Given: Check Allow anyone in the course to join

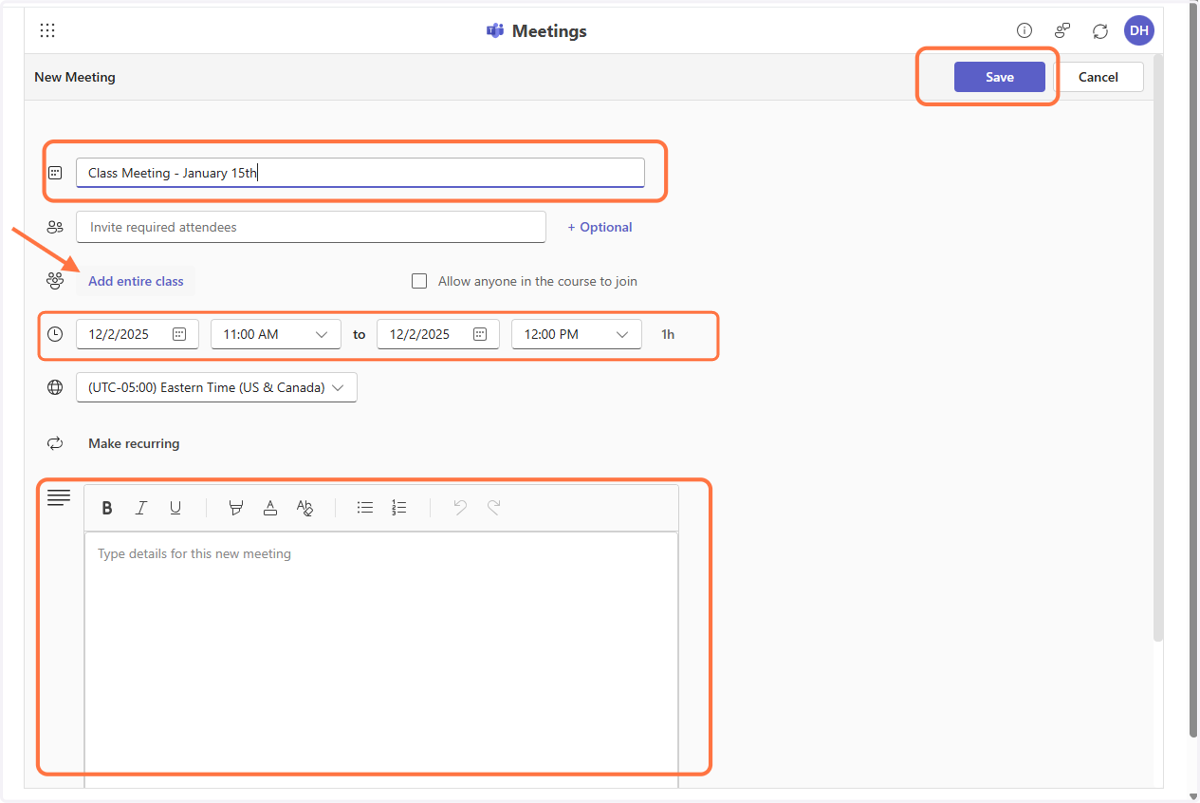Looking at the screenshot, I should pos(420,281).
